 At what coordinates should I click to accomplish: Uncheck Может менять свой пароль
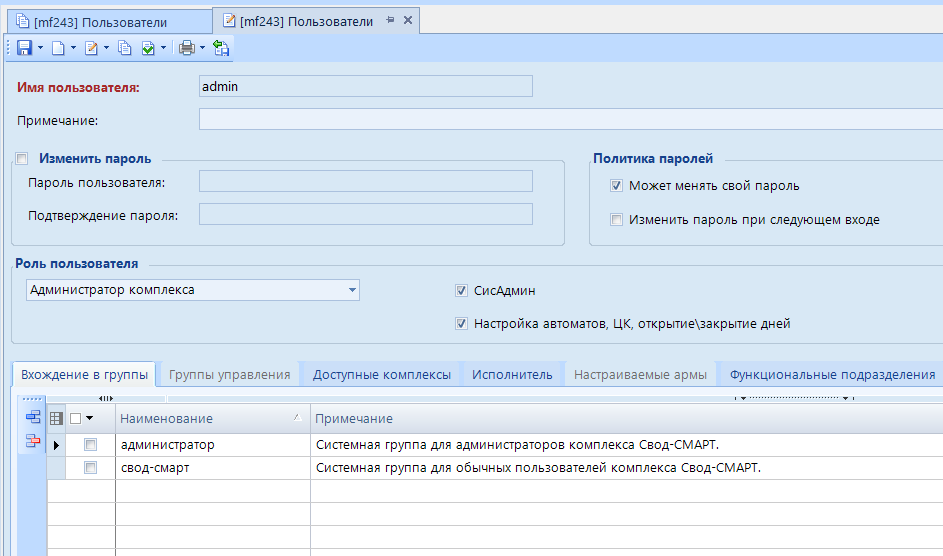pos(616,186)
